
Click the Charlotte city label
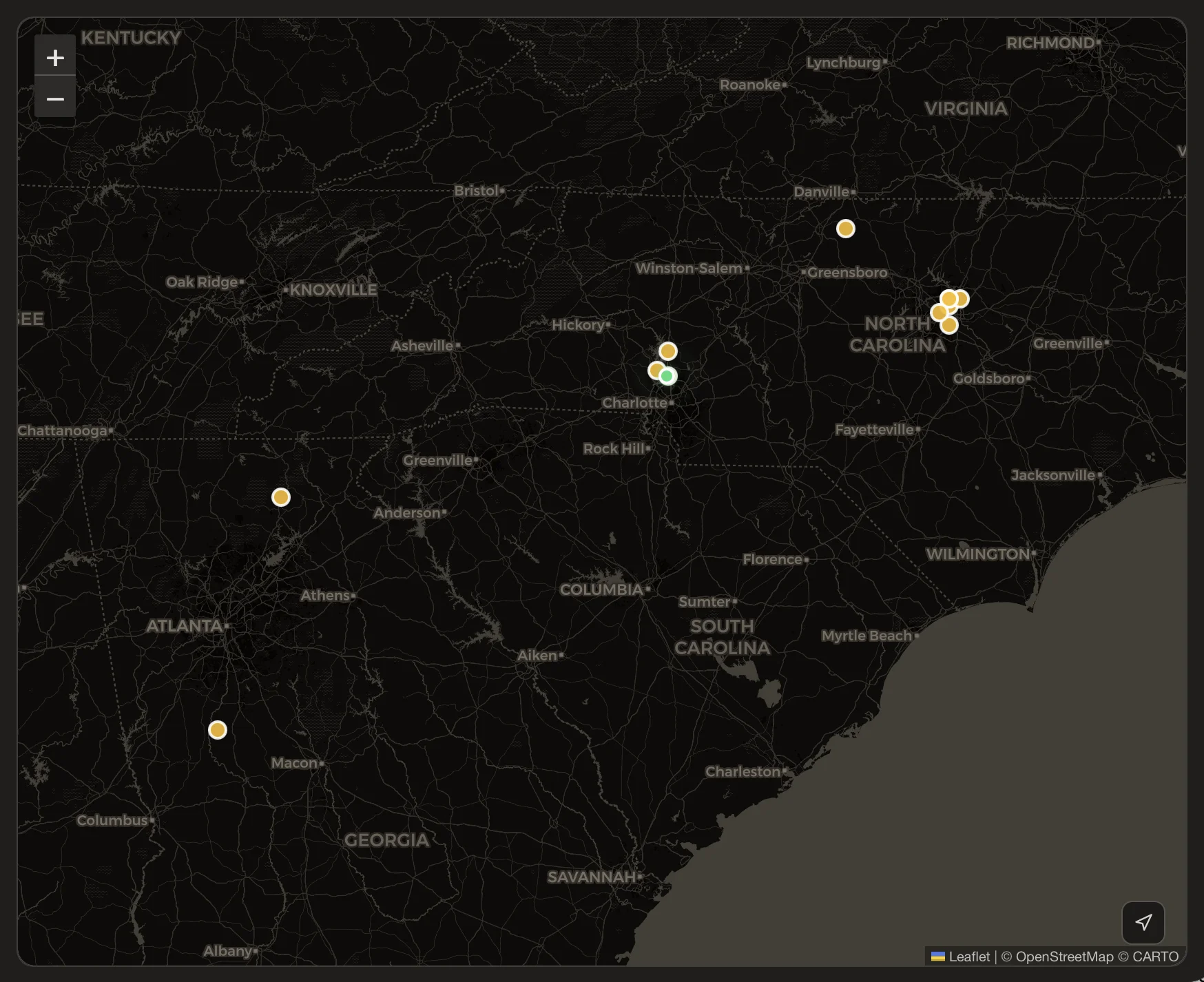click(635, 403)
